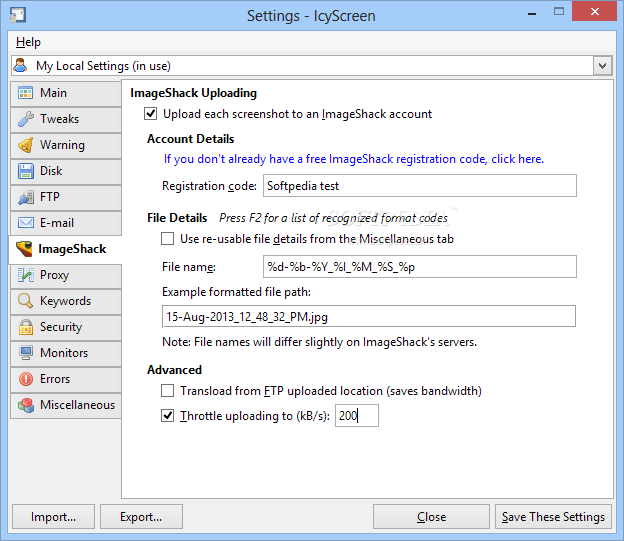Click the Disk floppy icon
Image resolution: width=624 pixels, height=541 pixels.
[26, 171]
